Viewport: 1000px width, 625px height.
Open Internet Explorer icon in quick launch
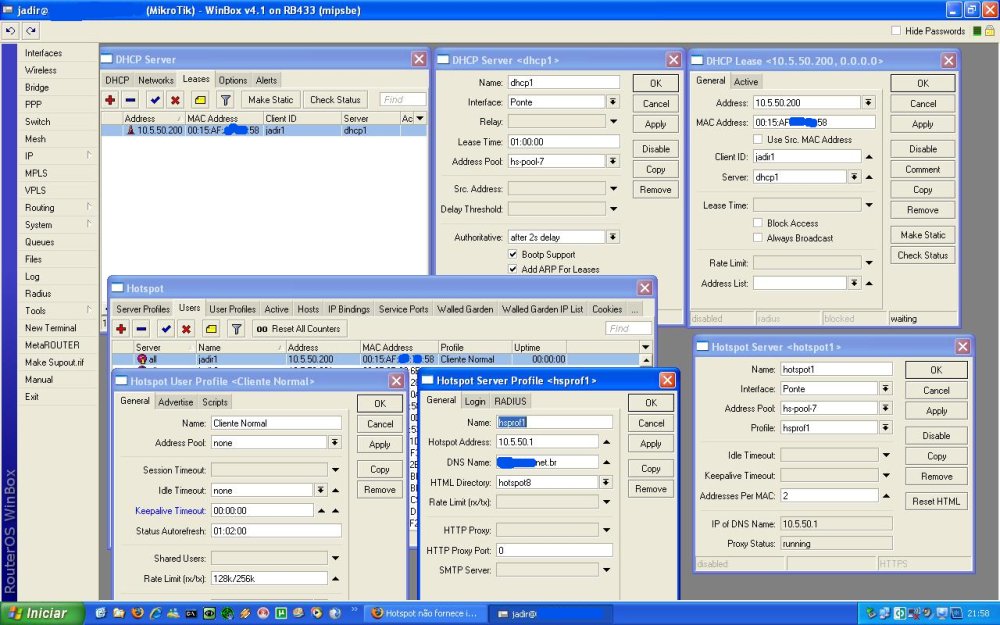tap(155, 614)
